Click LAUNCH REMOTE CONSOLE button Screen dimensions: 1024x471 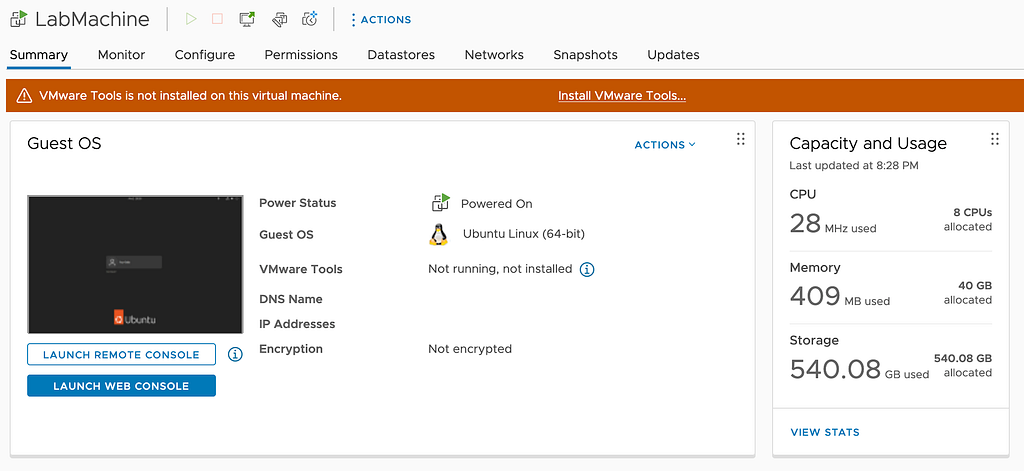121,355
